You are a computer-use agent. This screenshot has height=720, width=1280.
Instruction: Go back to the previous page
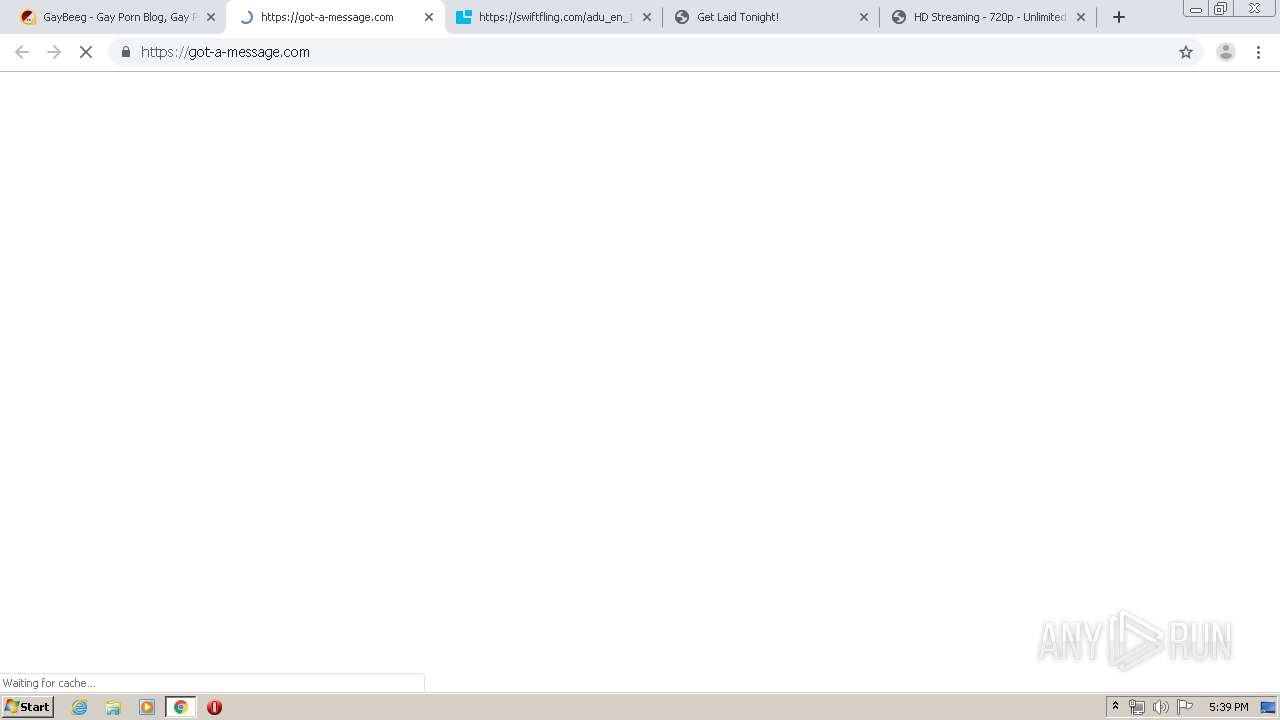[x=22, y=52]
